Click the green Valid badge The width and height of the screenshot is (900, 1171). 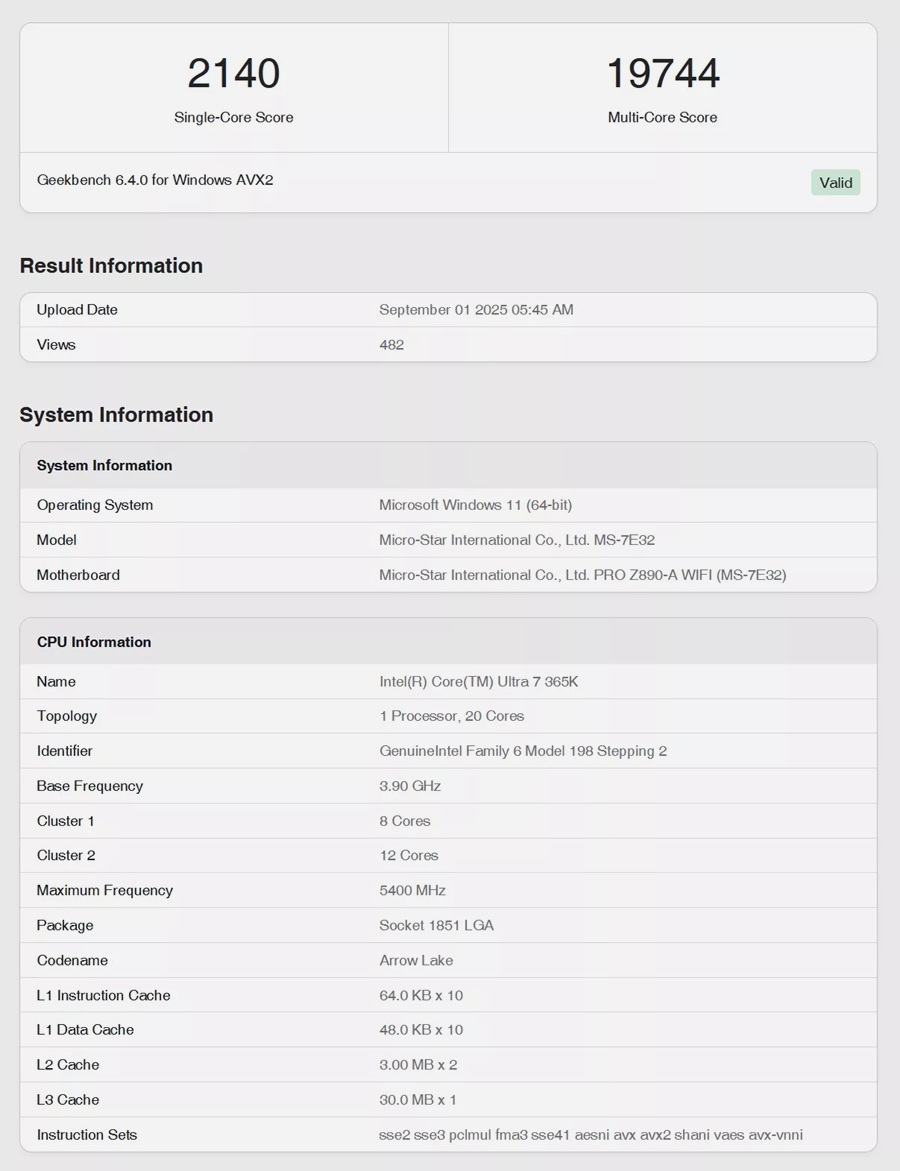pyautogui.click(x=835, y=182)
